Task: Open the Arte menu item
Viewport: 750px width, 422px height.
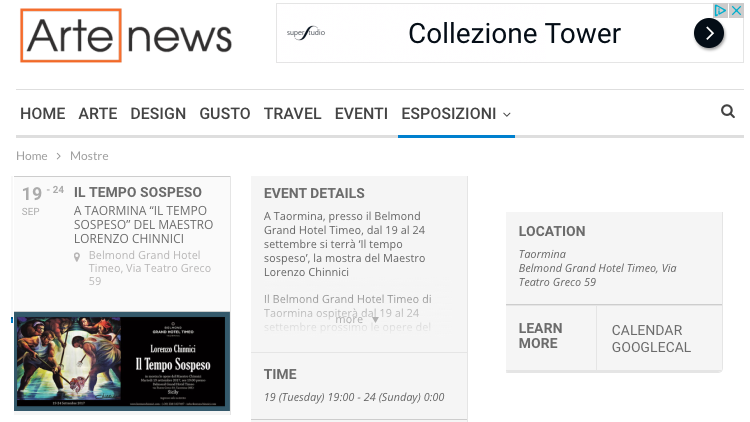Action: pos(98,114)
